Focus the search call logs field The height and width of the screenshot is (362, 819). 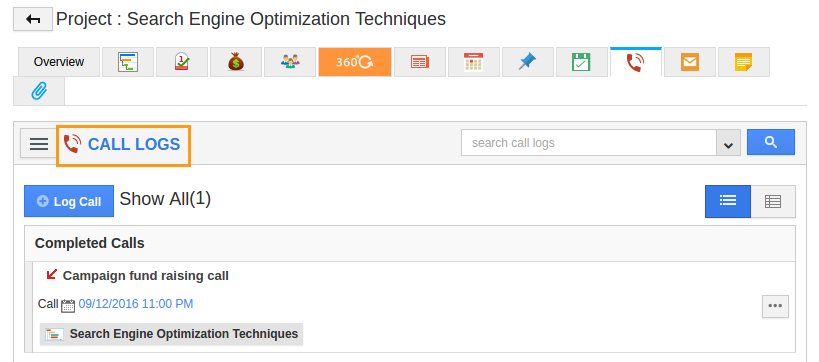(589, 143)
